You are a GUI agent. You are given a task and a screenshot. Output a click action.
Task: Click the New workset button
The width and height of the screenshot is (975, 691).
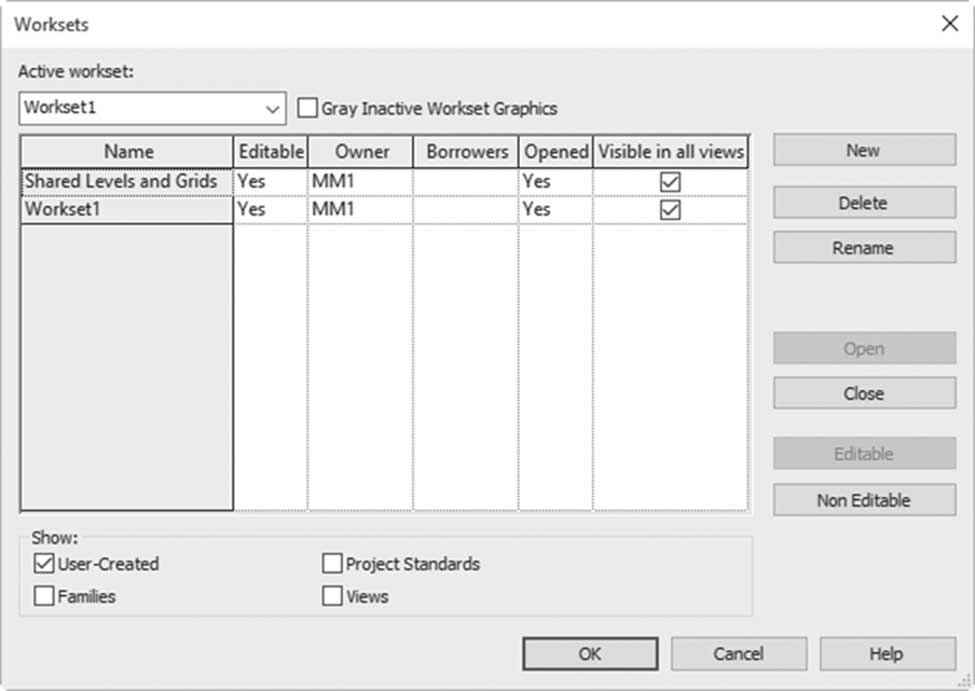(x=864, y=150)
